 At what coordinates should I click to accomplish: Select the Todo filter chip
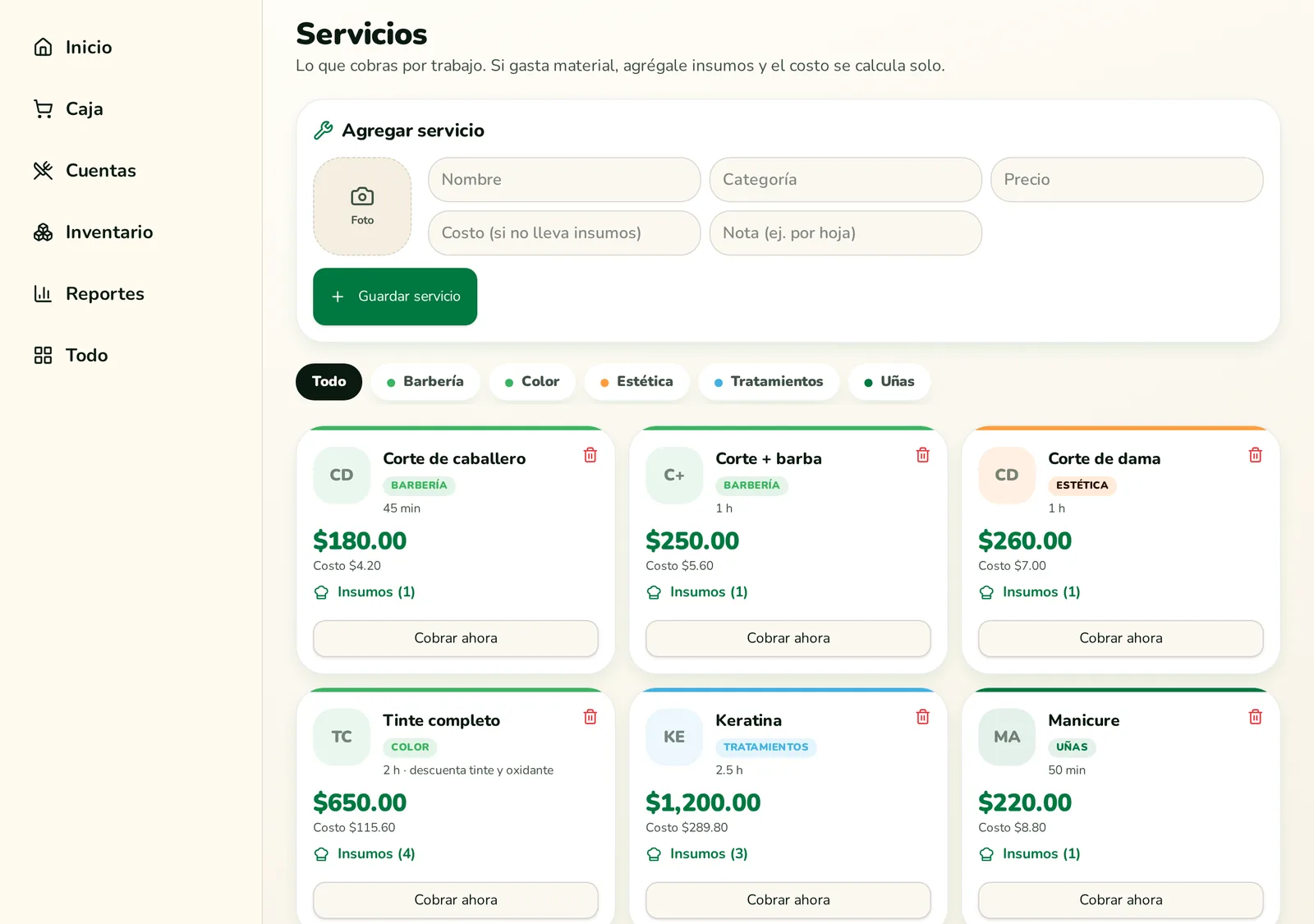328,382
